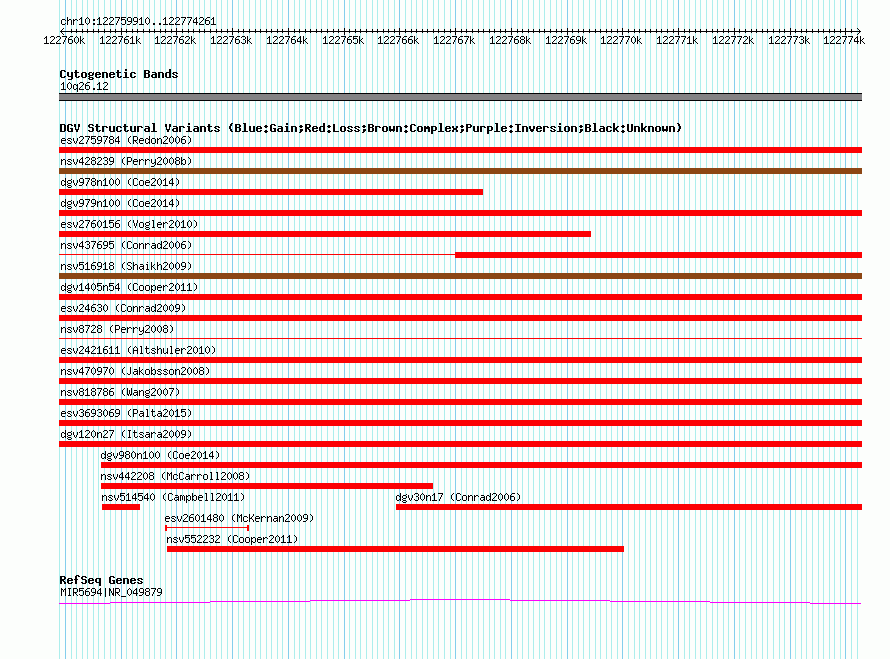Select the dgv979n100 red variant bar
The image size is (890, 659).
[460, 213]
